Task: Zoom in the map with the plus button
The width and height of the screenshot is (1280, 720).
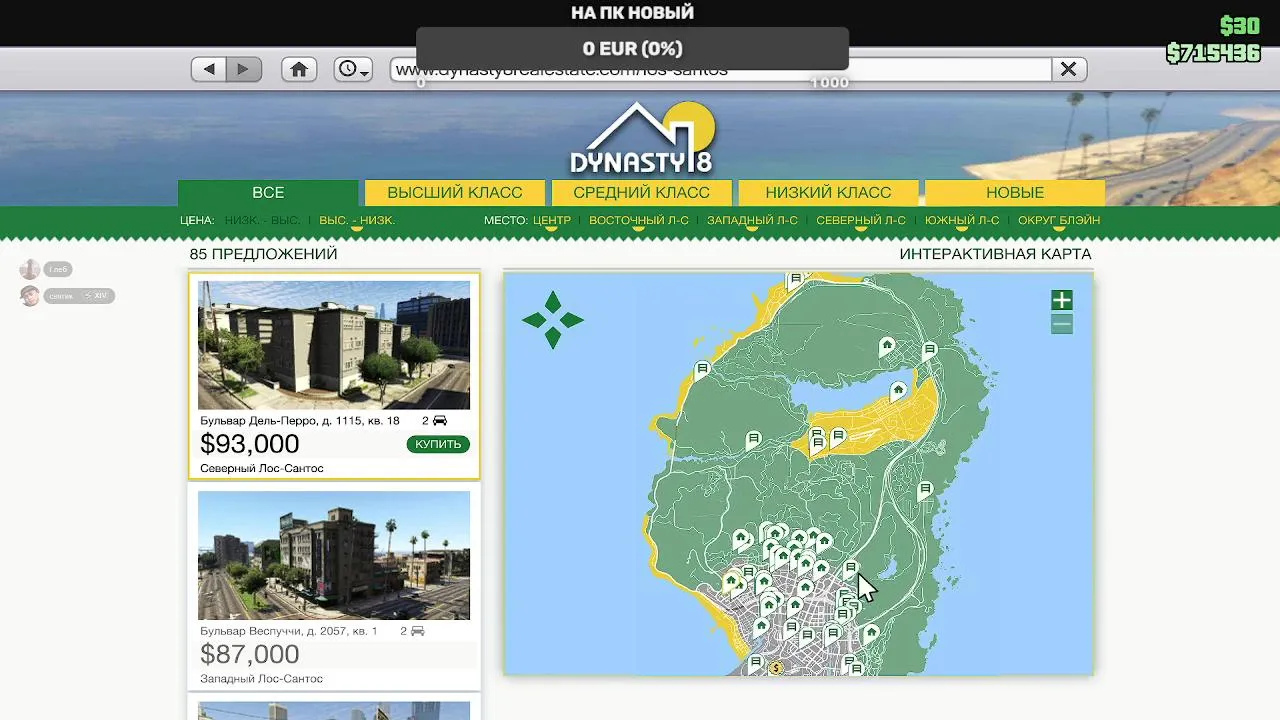Action: pyautogui.click(x=1062, y=300)
